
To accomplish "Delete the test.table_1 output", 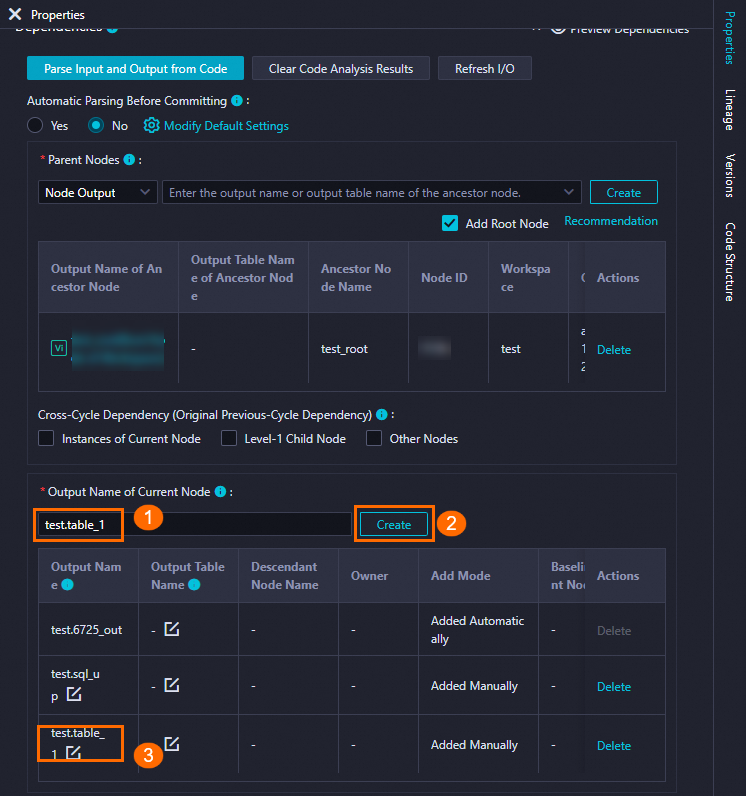I will 614,746.
